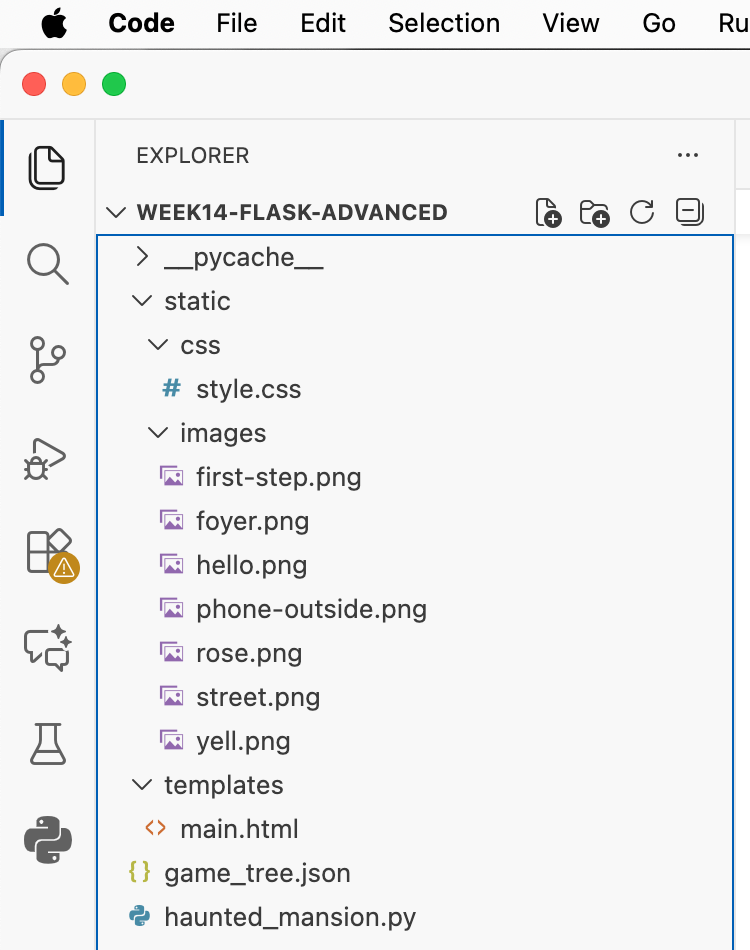This screenshot has height=950, width=750.
Task: Collapse the templates folder
Action: pos(223,785)
